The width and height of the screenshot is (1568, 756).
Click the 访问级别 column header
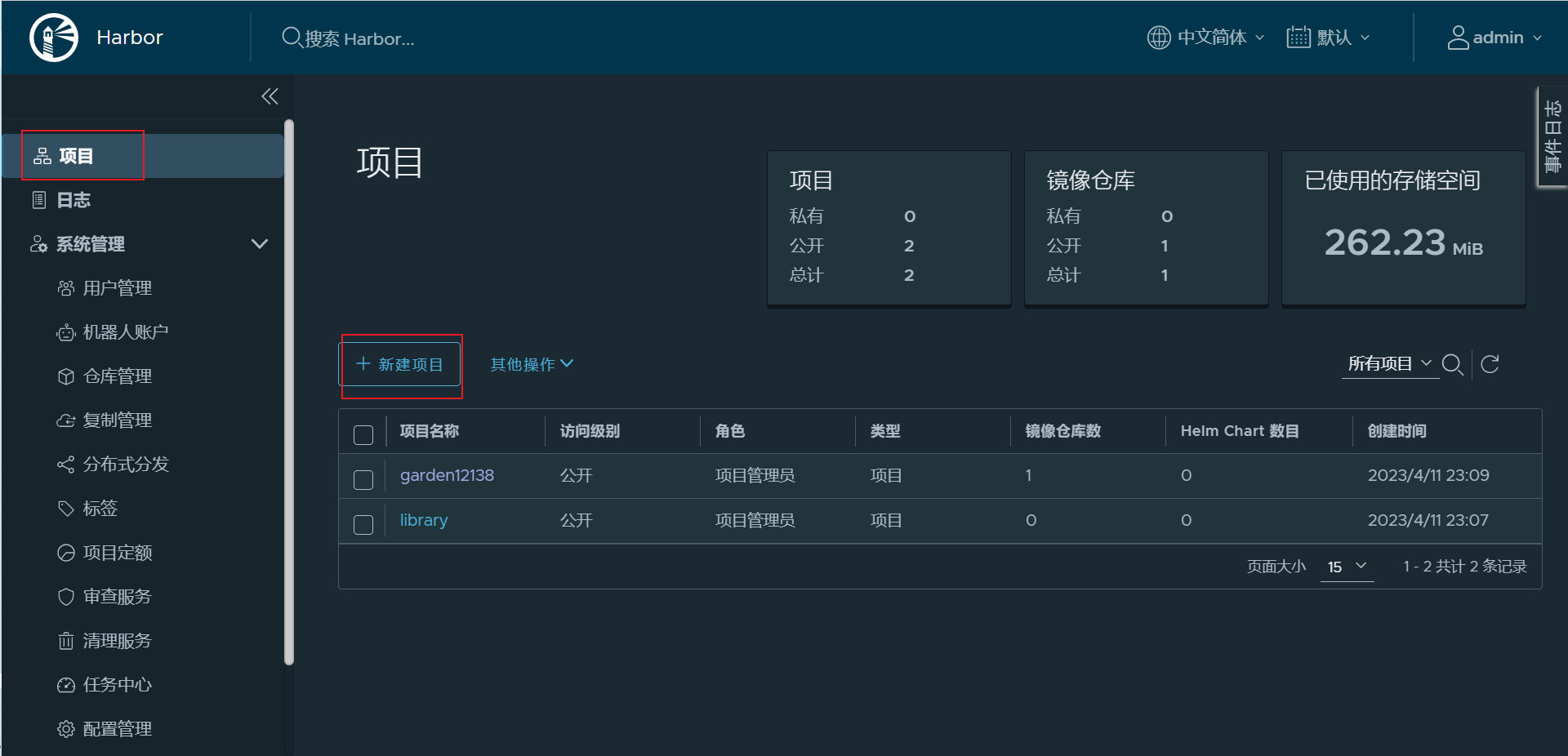coord(590,431)
